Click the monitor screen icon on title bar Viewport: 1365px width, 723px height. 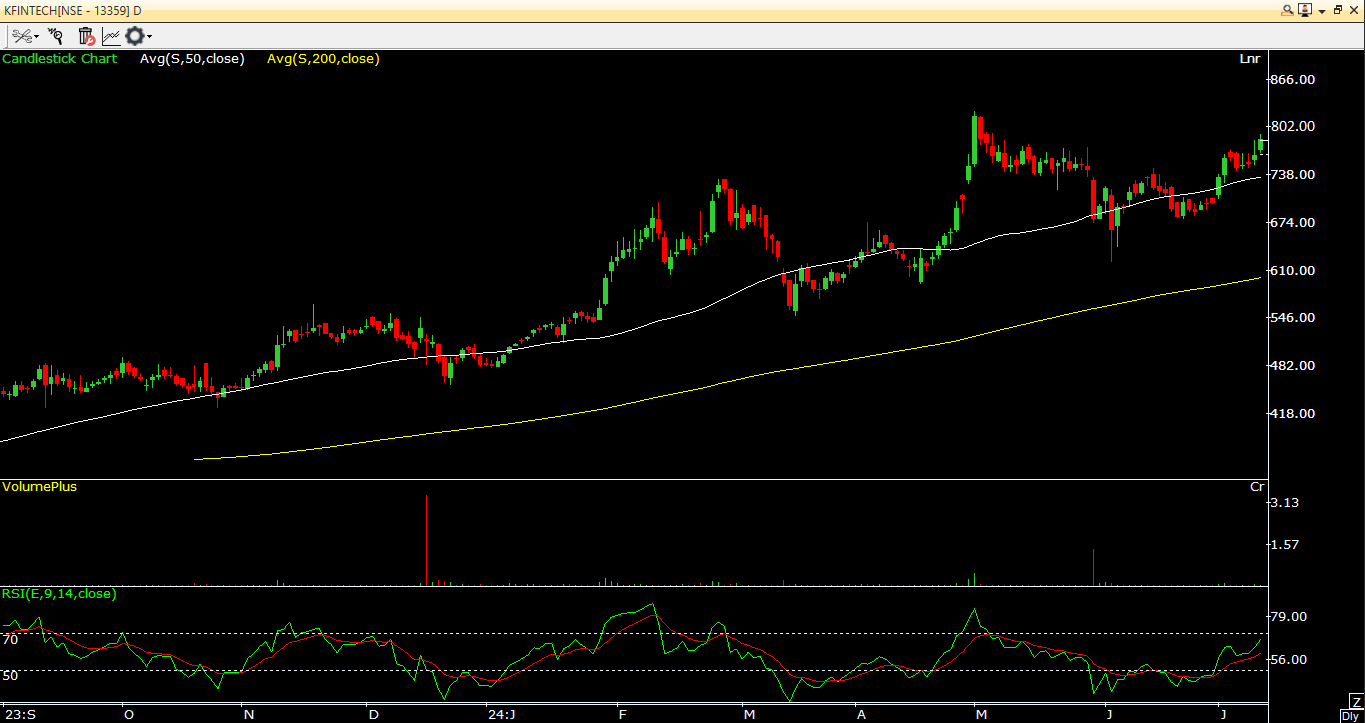(x=1305, y=9)
